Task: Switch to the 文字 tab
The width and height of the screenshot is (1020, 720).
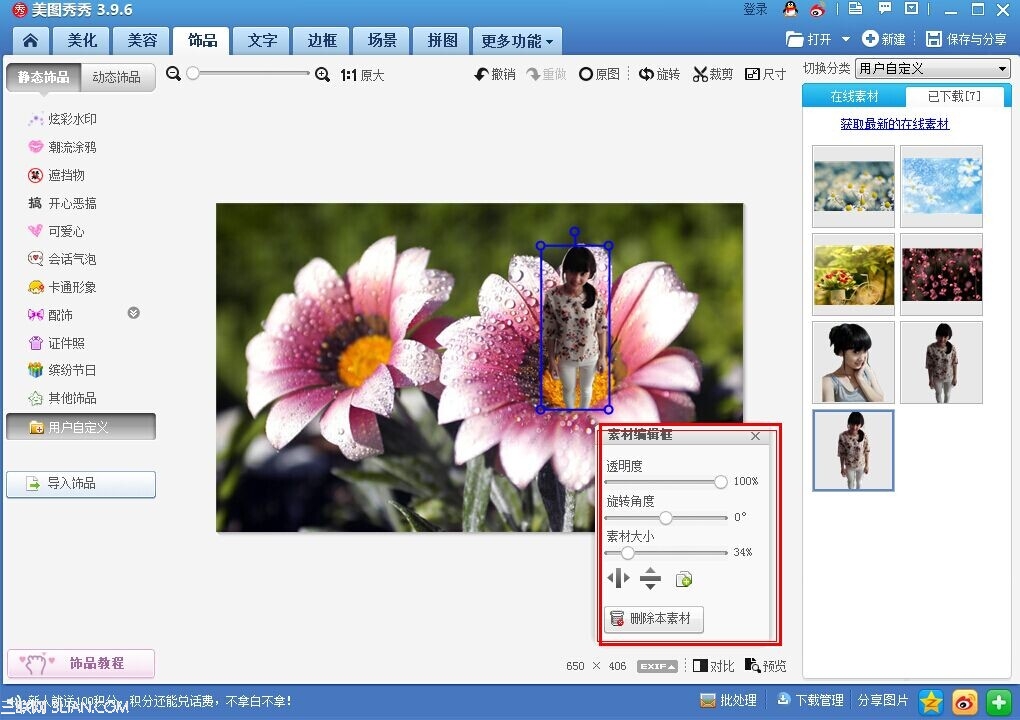Action: click(262, 40)
